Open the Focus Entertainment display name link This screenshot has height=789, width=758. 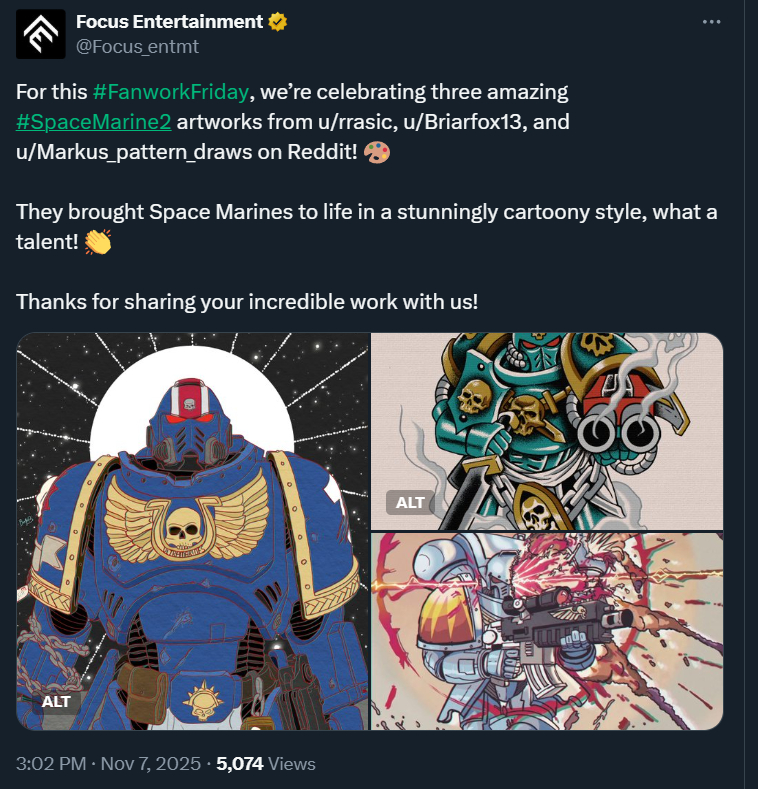pos(169,21)
